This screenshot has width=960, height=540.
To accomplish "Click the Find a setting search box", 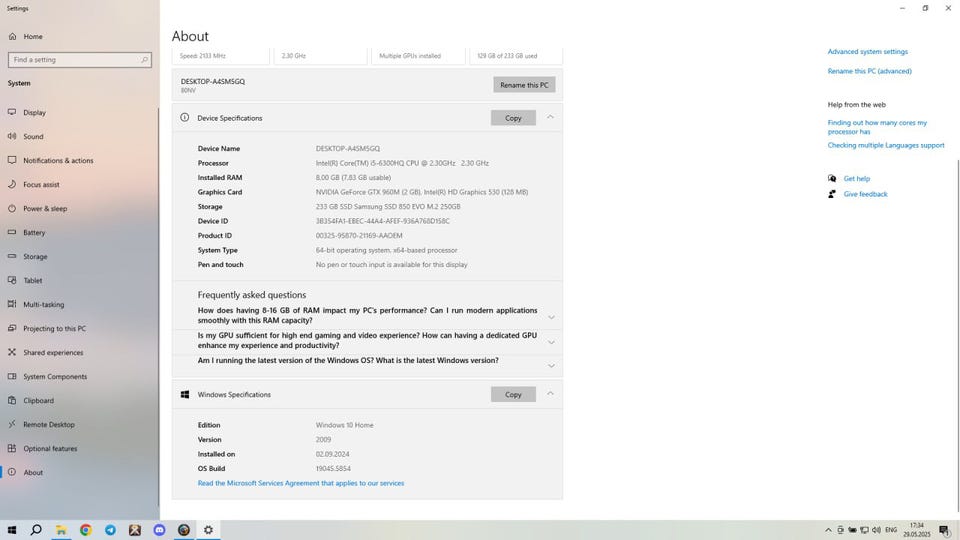I will pyautogui.click(x=80, y=60).
